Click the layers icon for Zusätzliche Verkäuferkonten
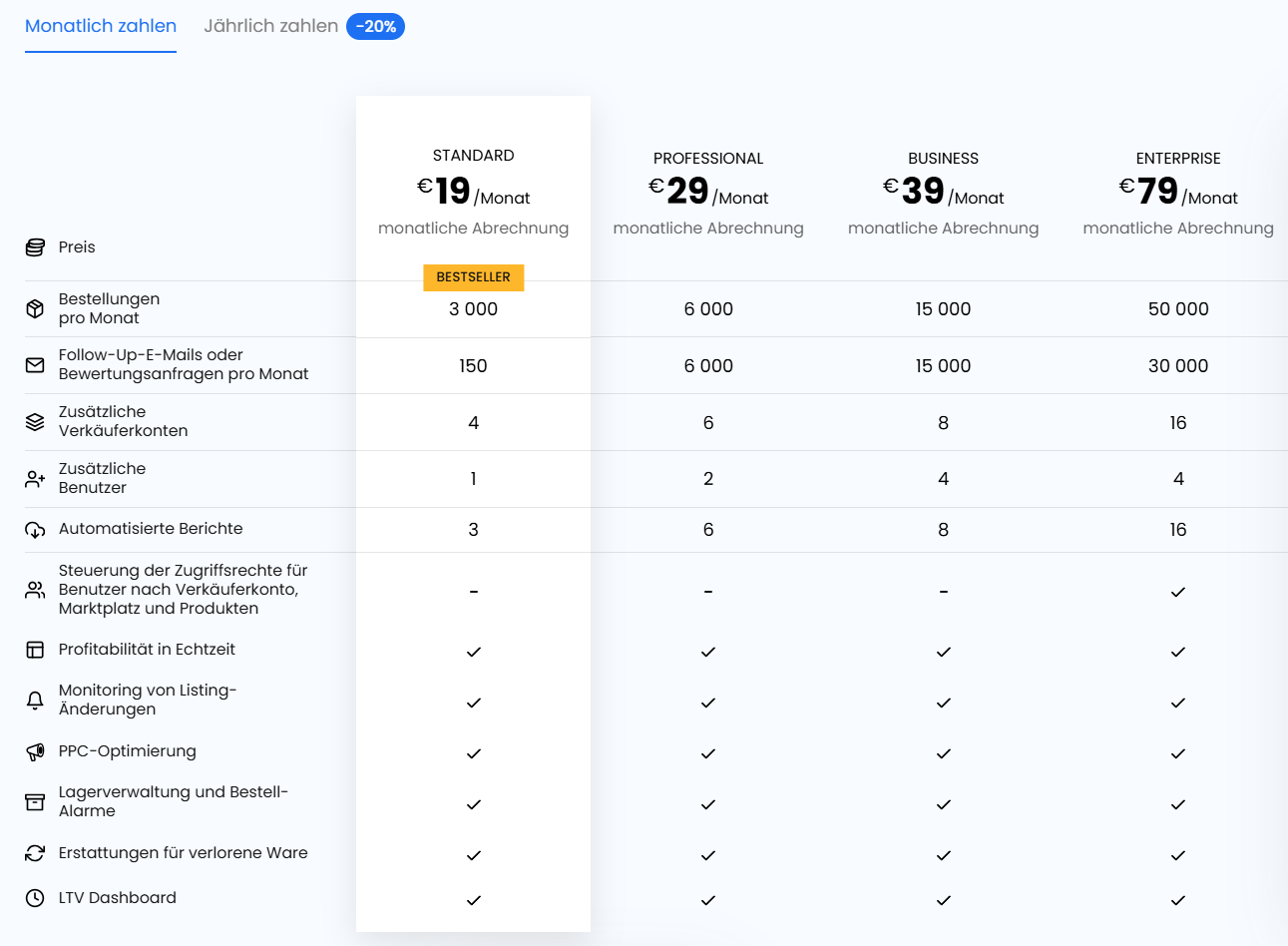Viewport: 1288px width, 946px height. (35, 422)
